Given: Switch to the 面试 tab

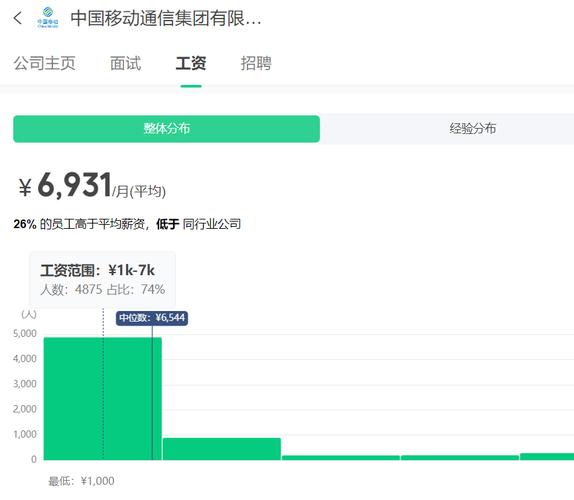Looking at the screenshot, I should coord(126,63).
